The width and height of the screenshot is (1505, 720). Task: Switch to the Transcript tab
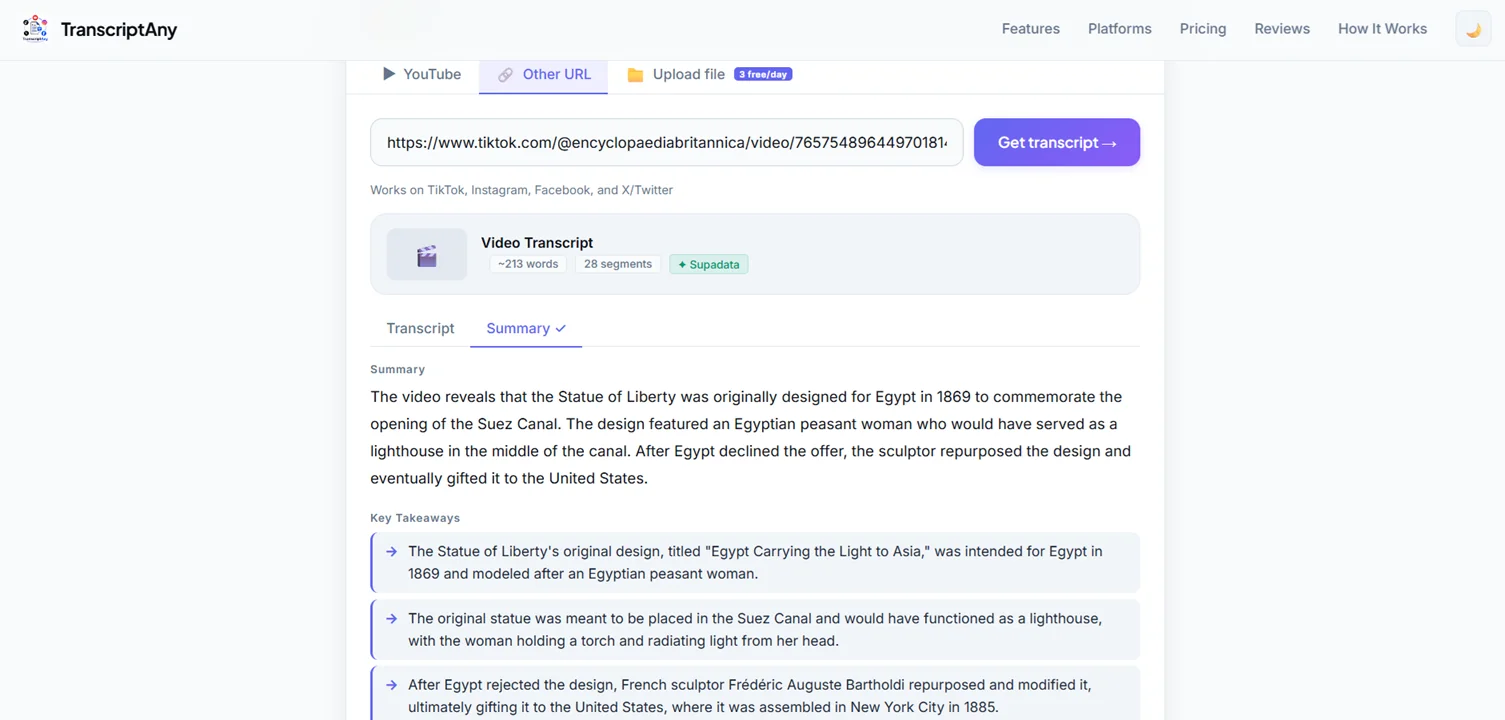pos(420,328)
